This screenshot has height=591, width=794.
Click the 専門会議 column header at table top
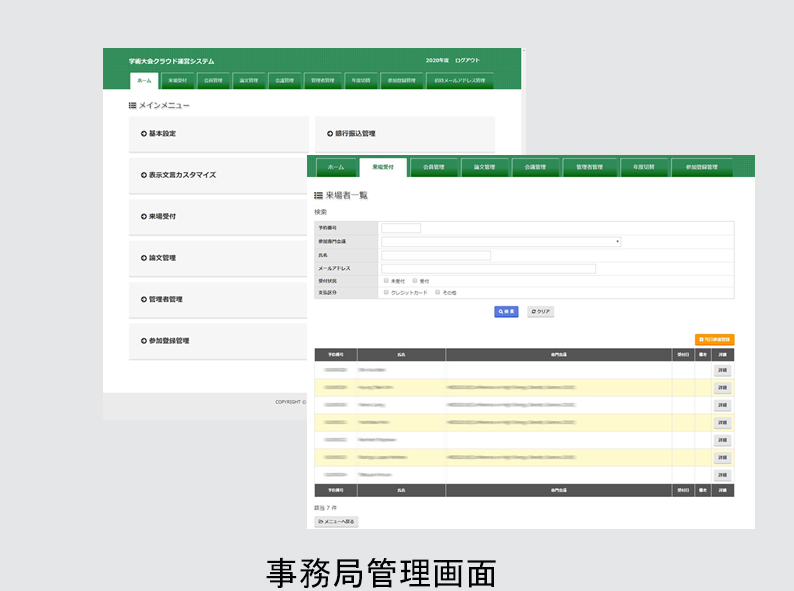tap(559, 354)
